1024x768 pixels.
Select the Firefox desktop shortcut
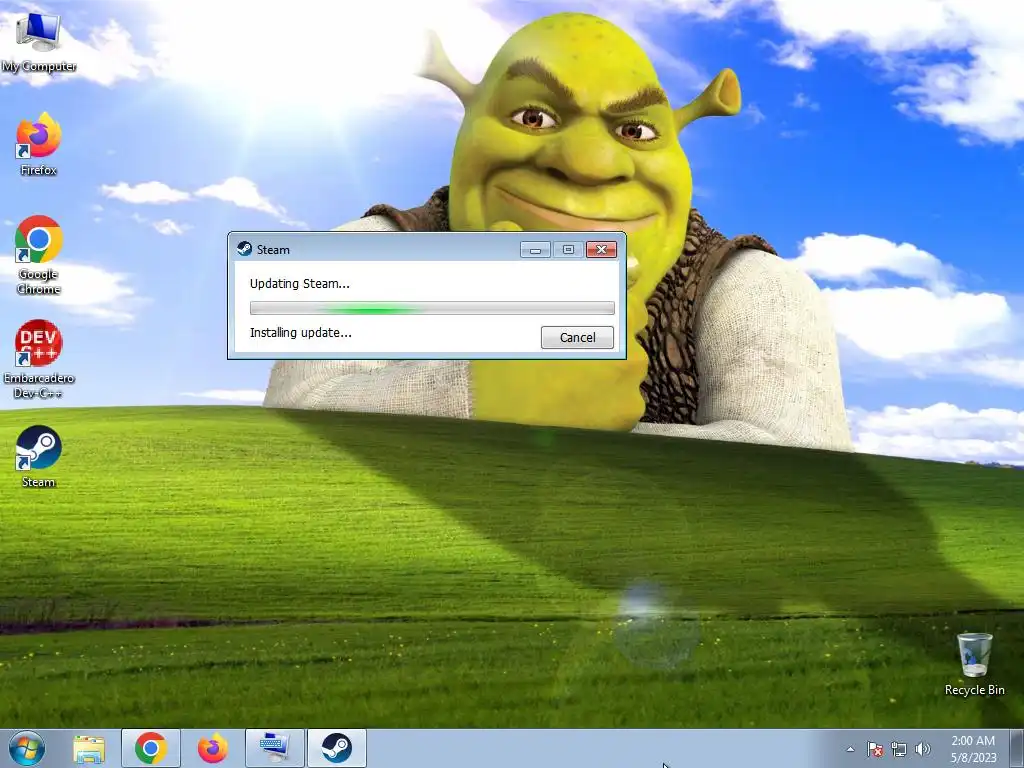tap(39, 144)
